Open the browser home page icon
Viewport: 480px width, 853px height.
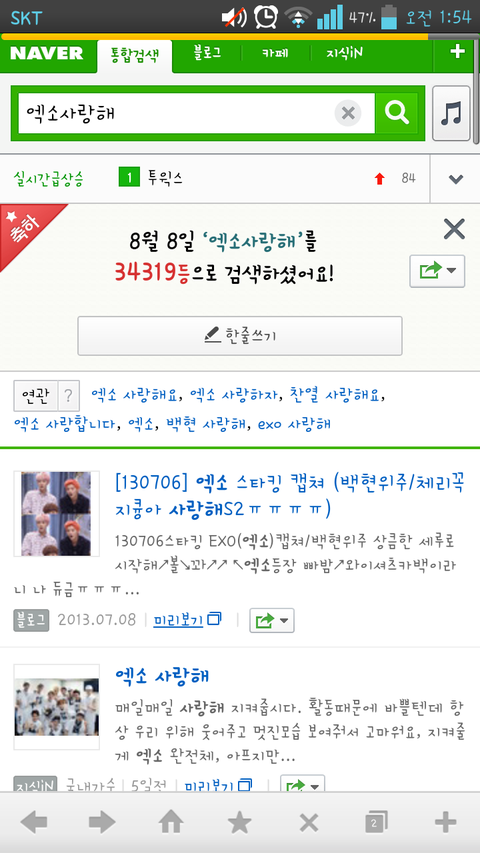pos(171,822)
